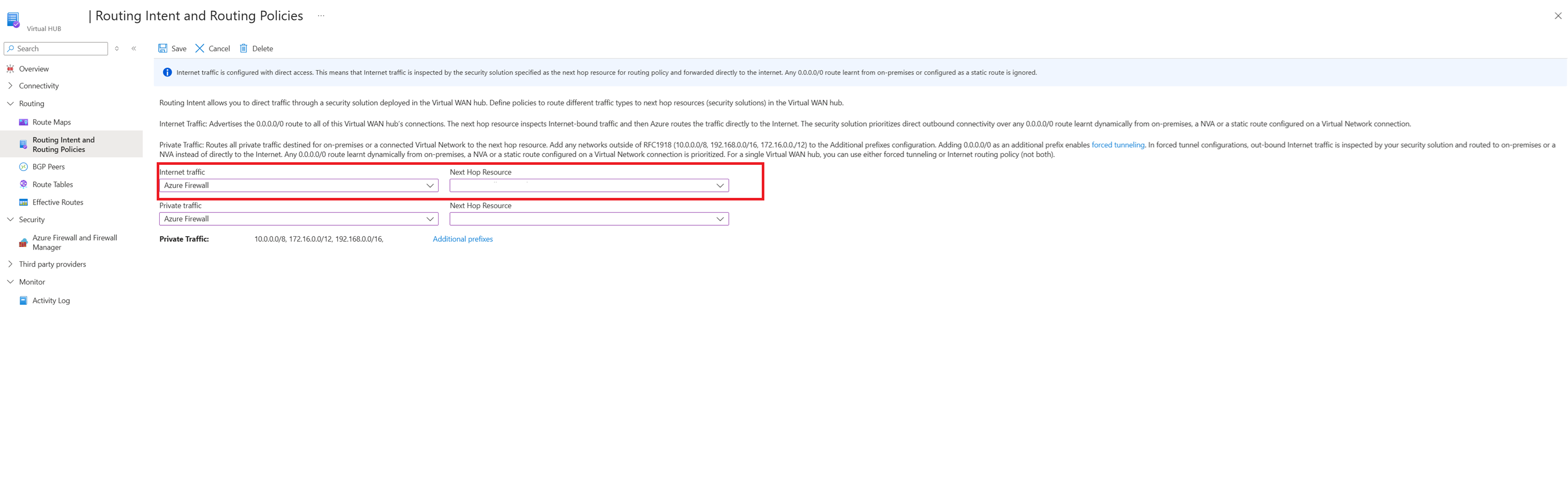This screenshot has height=496, width=1568.
Task: Open Effective Routes page
Action: (58, 203)
